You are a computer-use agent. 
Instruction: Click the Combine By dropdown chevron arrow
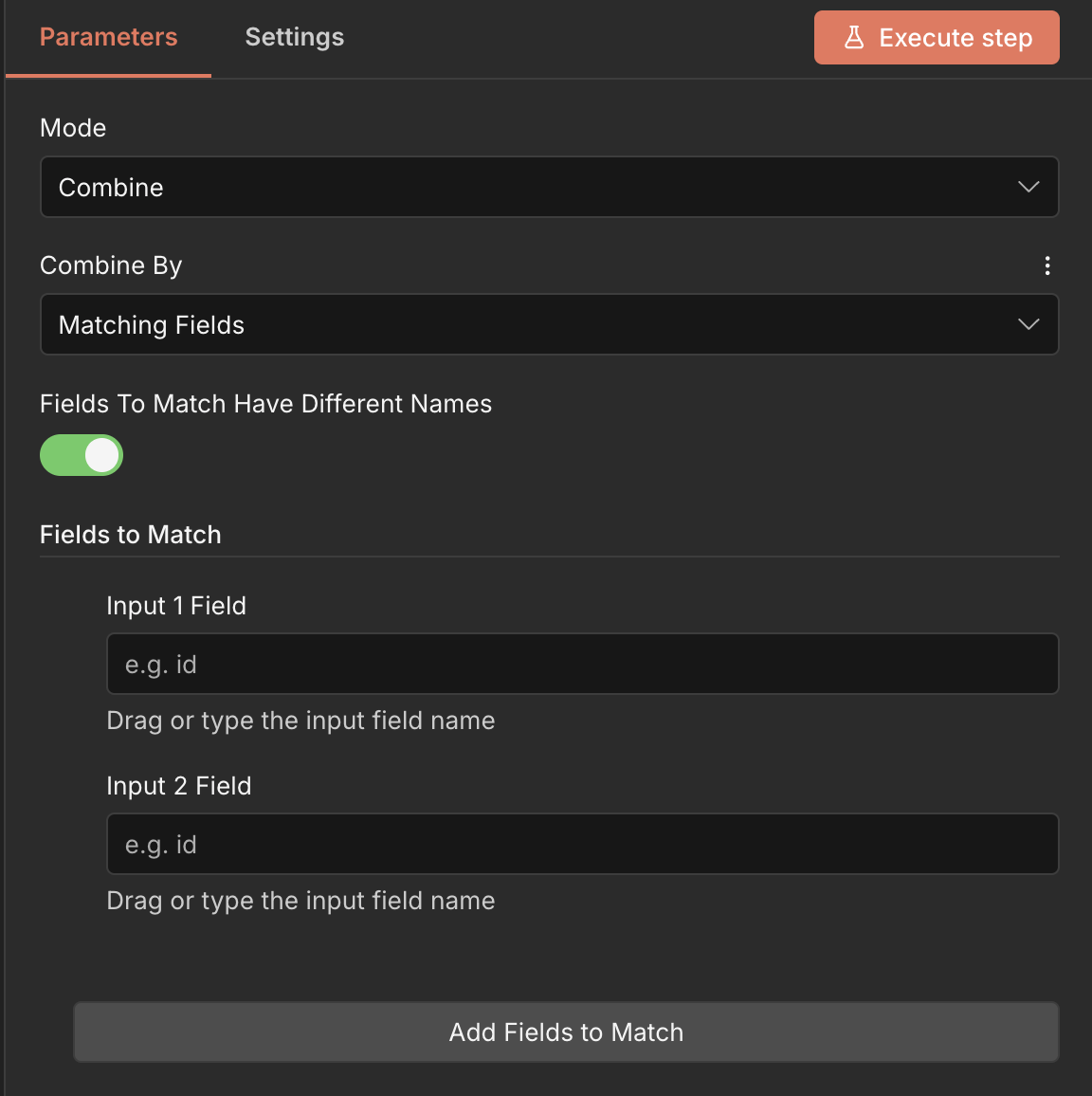coord(1028,324)
